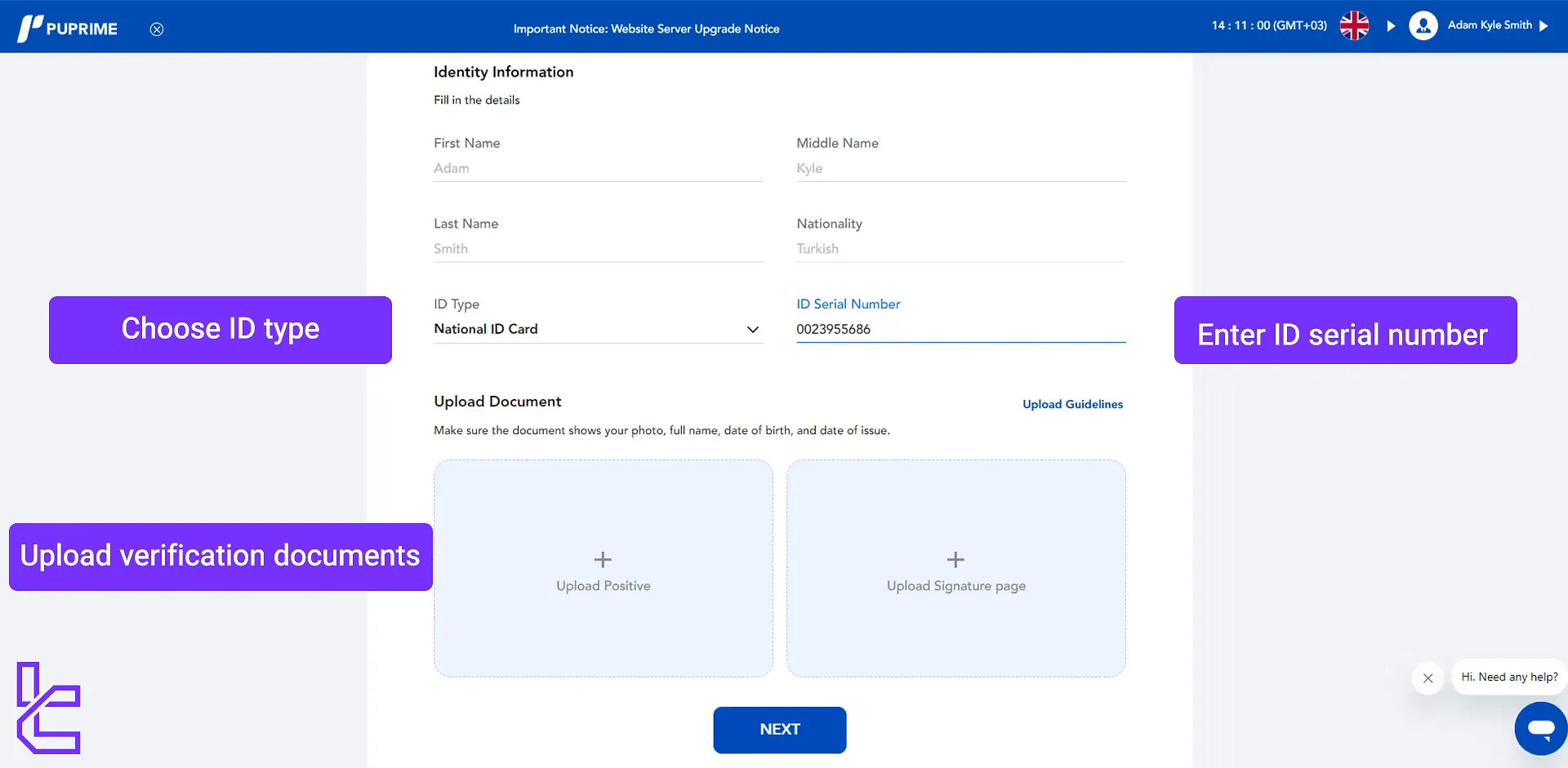Open the ID Type dropdown
Image resolution: width=1568 pixels, height=768 pixels.
point(598,329)
